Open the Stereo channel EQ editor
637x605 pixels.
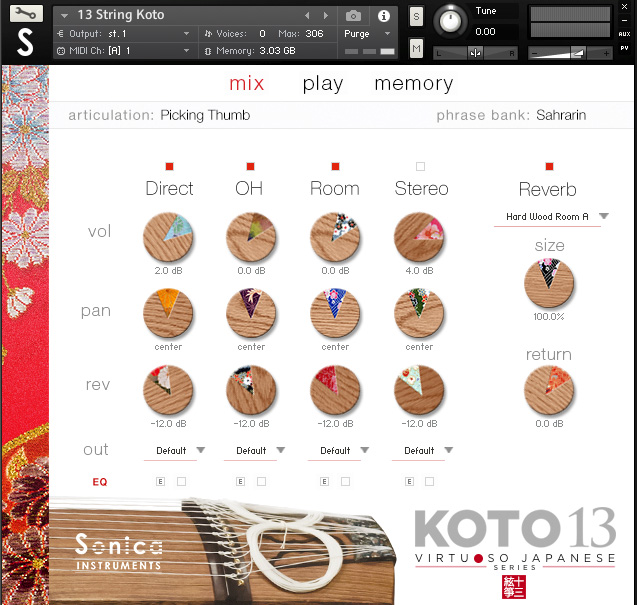click(x=410, y=481)
